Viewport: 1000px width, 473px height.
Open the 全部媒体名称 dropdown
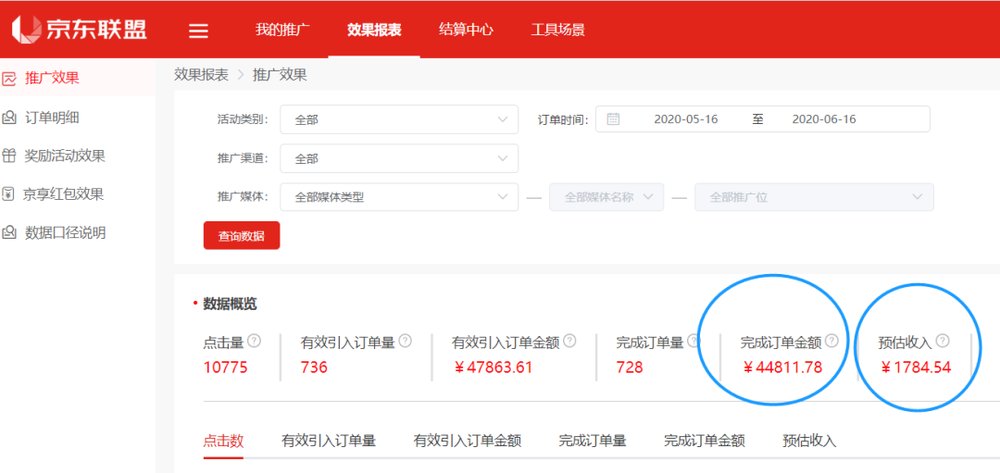(607, 197)
